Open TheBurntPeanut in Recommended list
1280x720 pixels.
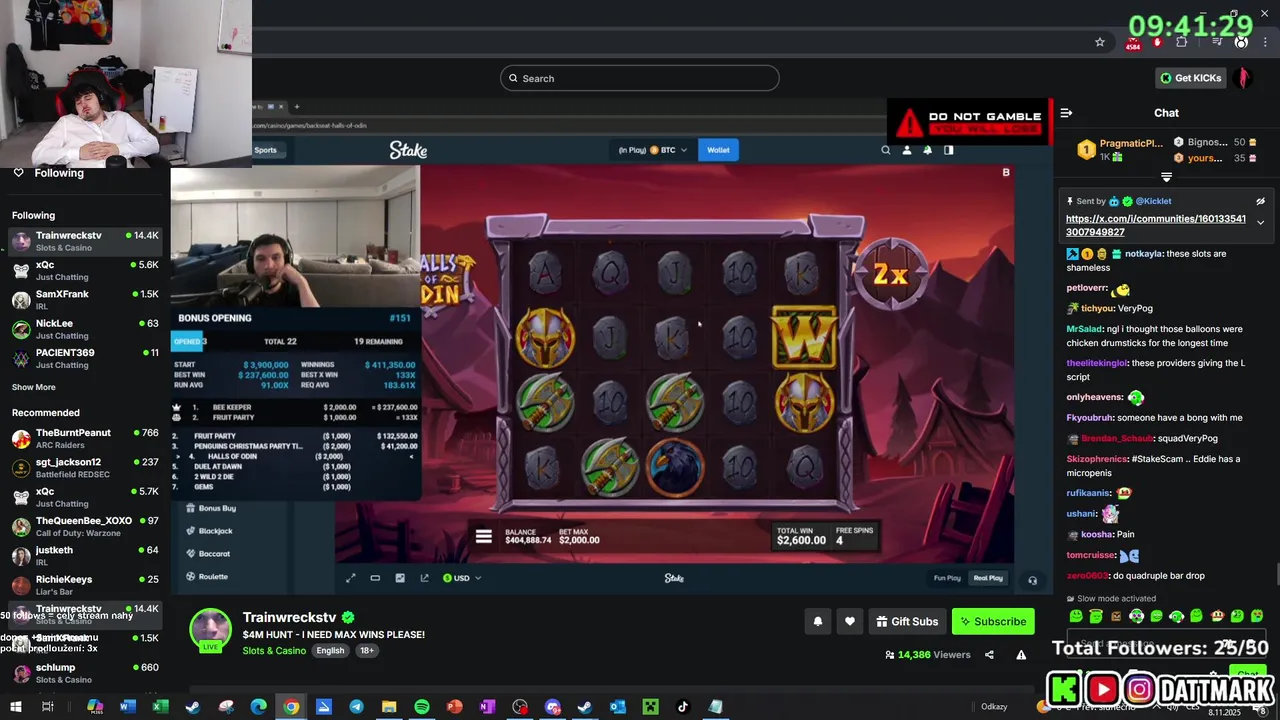(x=84, y=438)
